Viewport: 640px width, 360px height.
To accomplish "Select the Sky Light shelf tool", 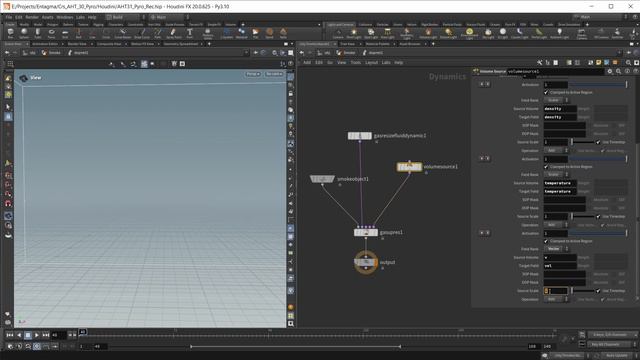I will 488,33.
